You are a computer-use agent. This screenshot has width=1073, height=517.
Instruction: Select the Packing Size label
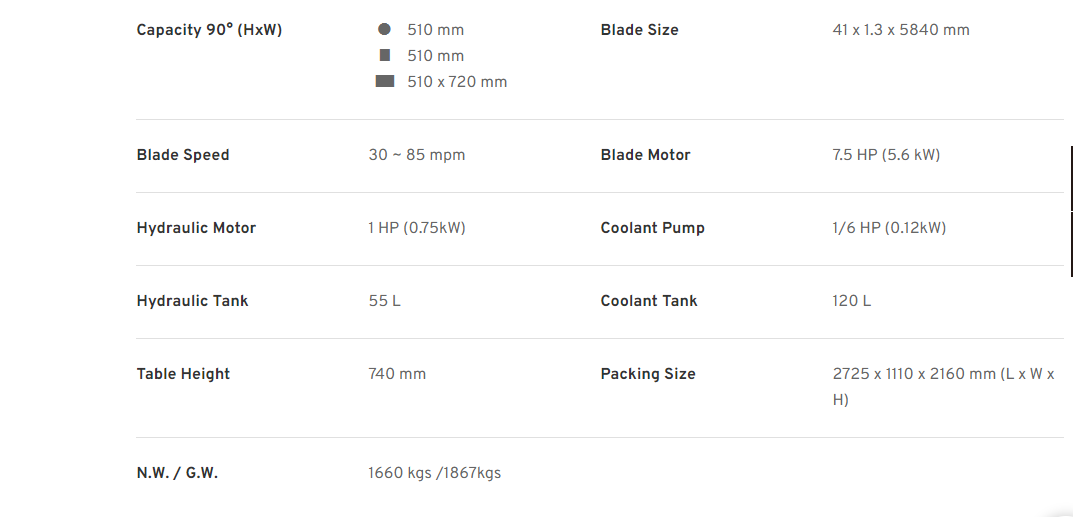648,374
